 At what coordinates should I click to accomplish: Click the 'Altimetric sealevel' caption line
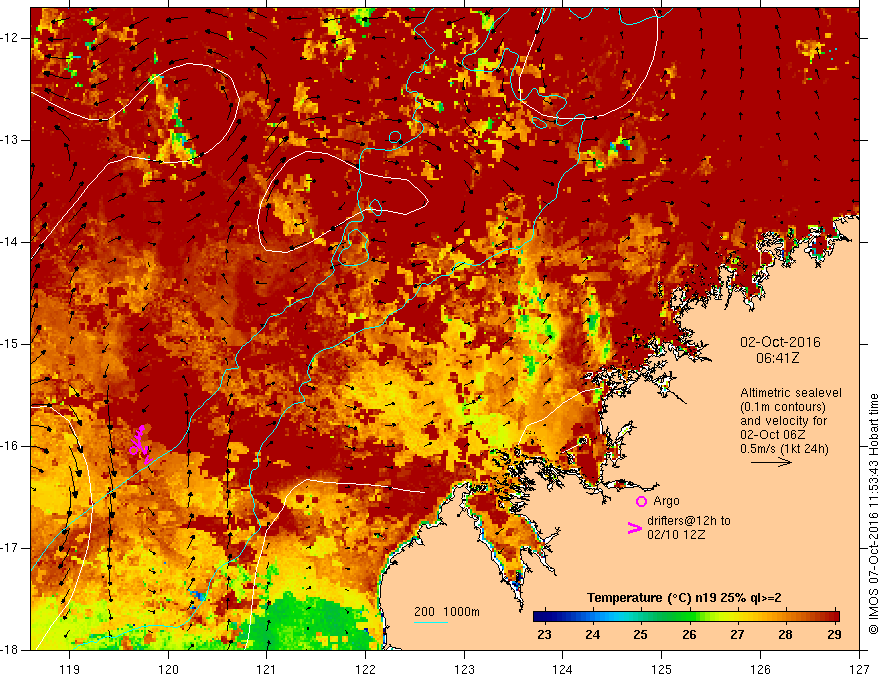(791, 393)
